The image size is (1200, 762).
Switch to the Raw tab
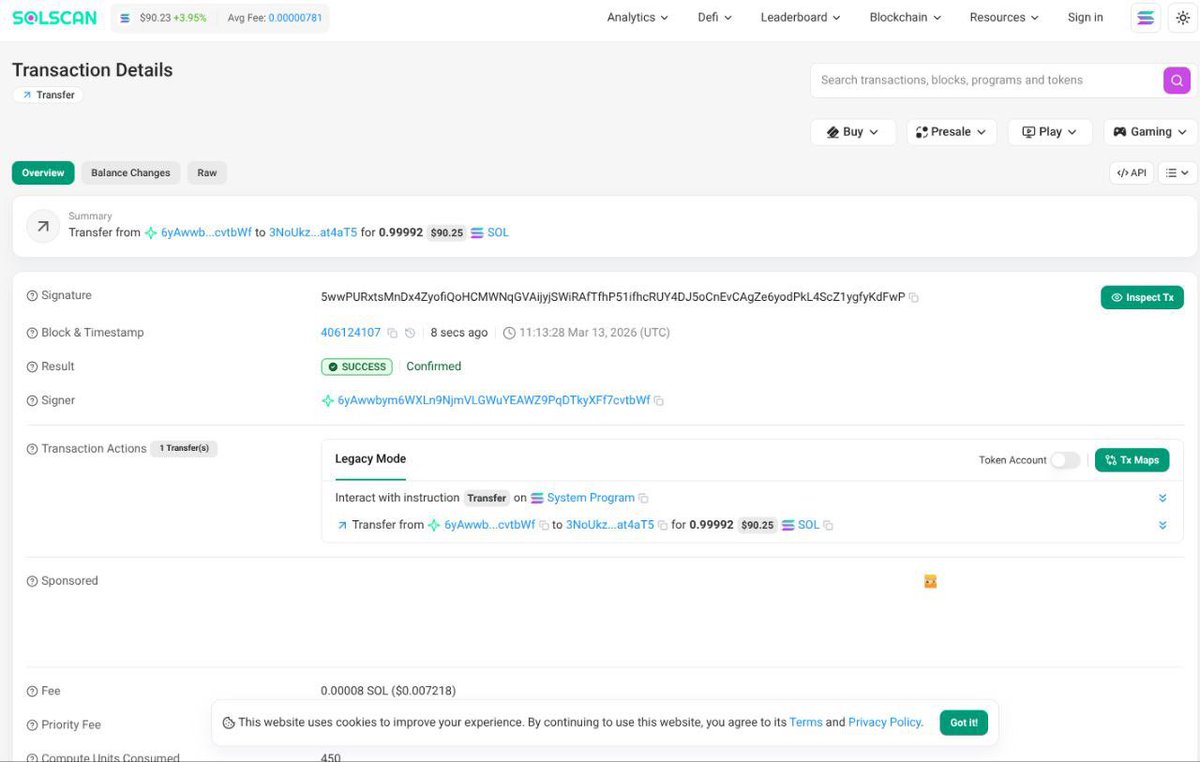click(207, 173)
